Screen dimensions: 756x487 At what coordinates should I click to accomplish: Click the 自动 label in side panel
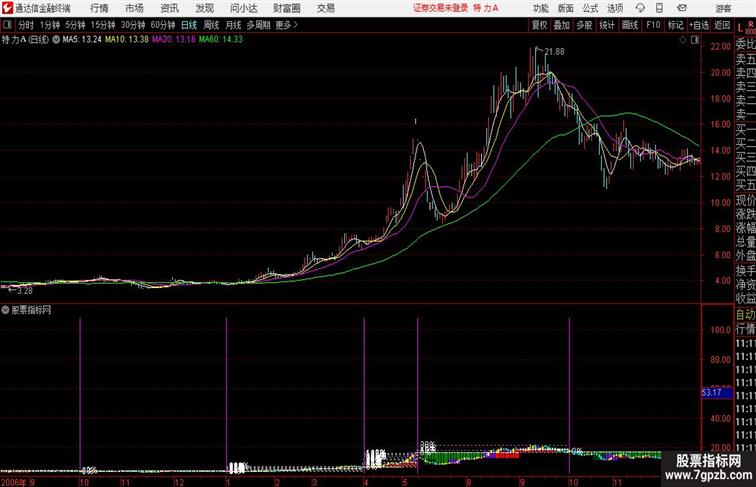[x=745, y=315]
